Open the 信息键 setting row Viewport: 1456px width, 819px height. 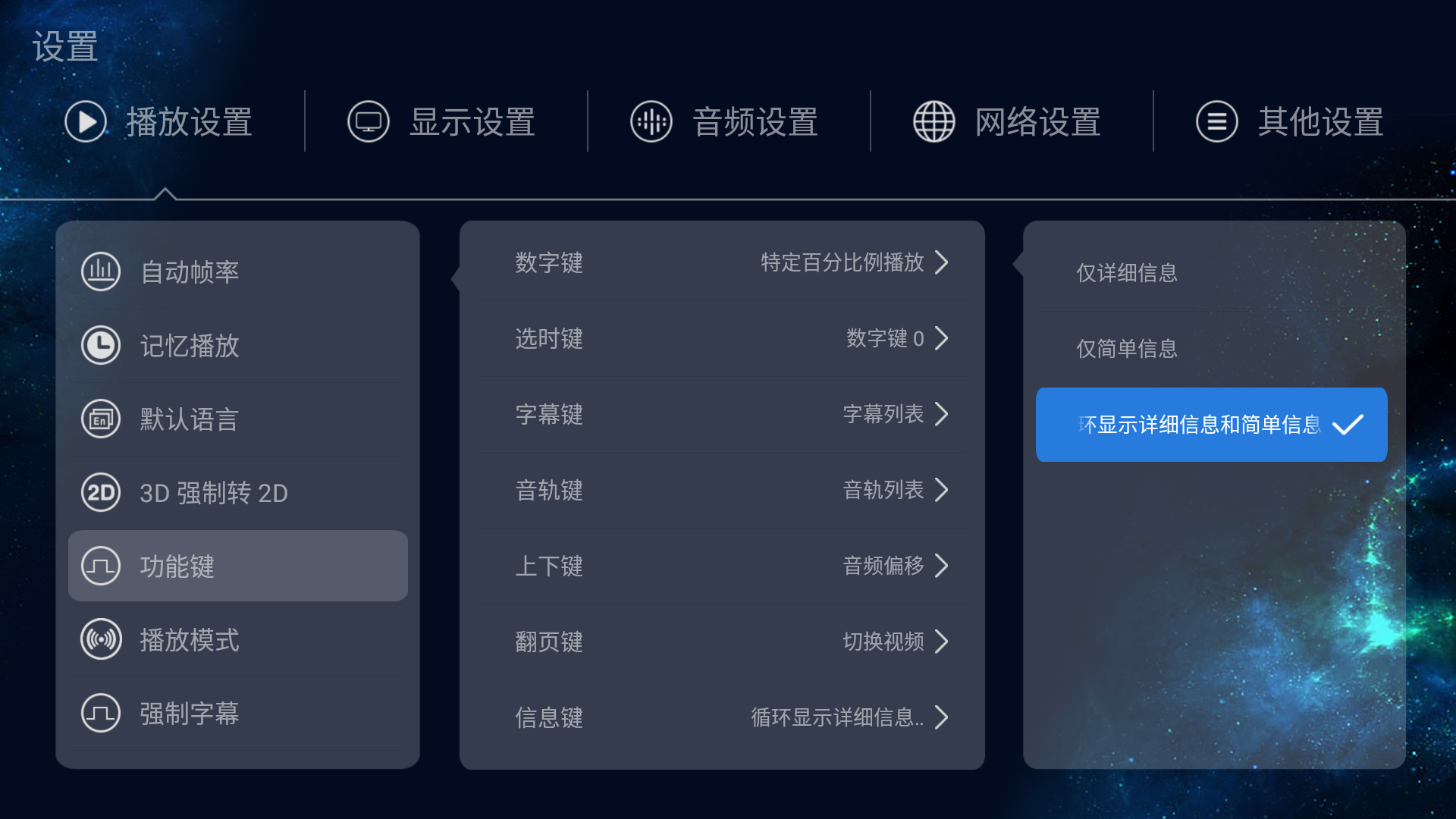(722, 717)
